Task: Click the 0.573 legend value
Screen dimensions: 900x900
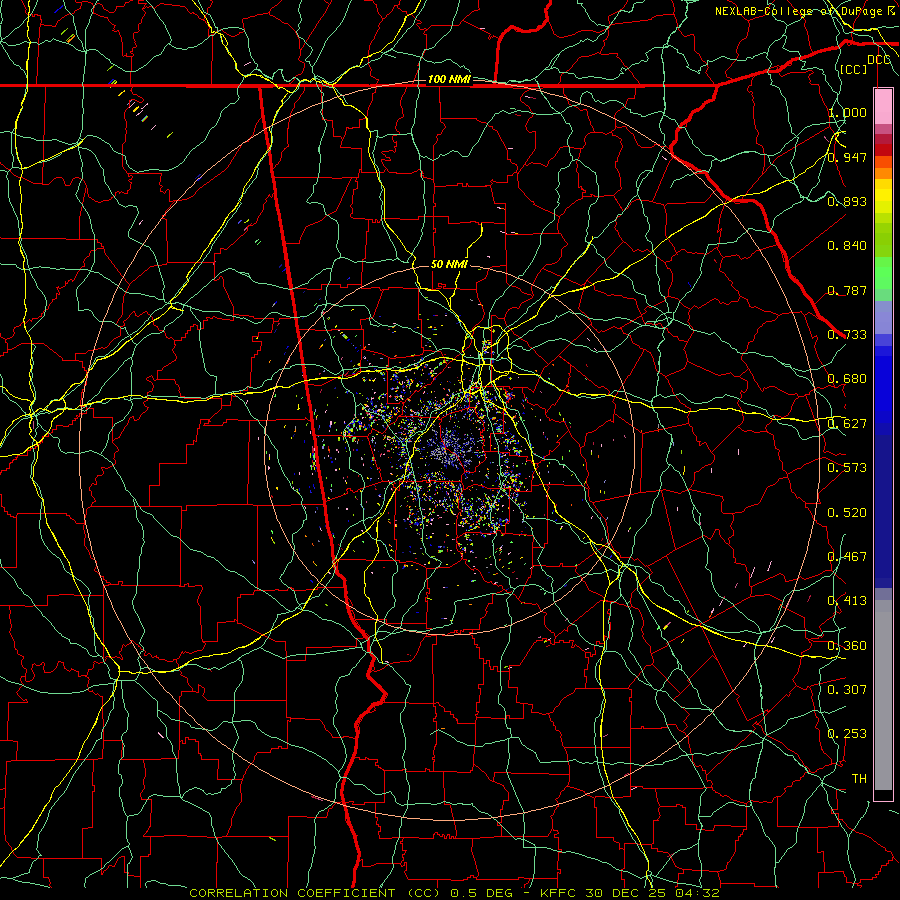Action: pyautogui.click(x=847, y=468)
